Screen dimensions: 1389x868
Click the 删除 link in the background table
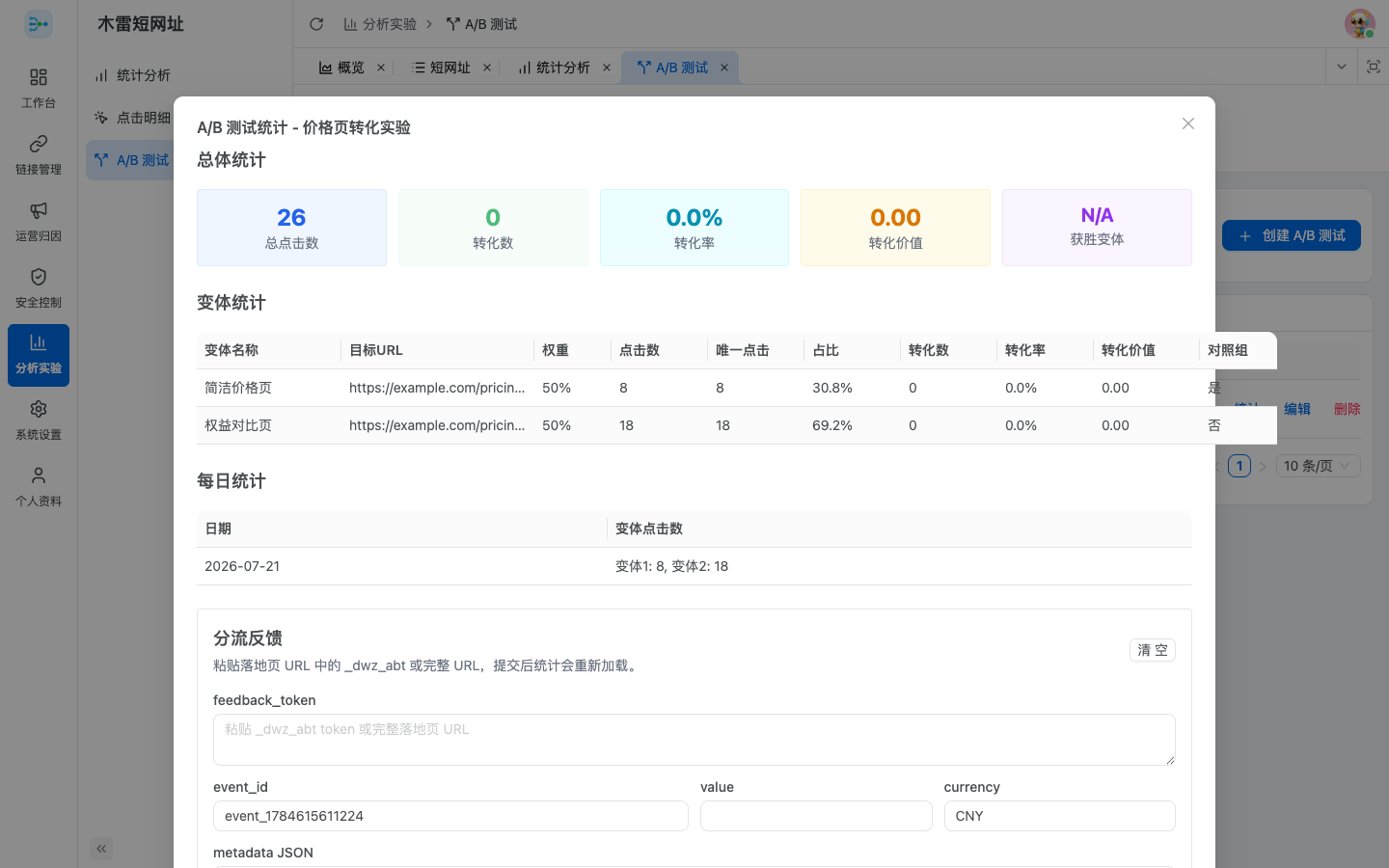point(1348,409)
